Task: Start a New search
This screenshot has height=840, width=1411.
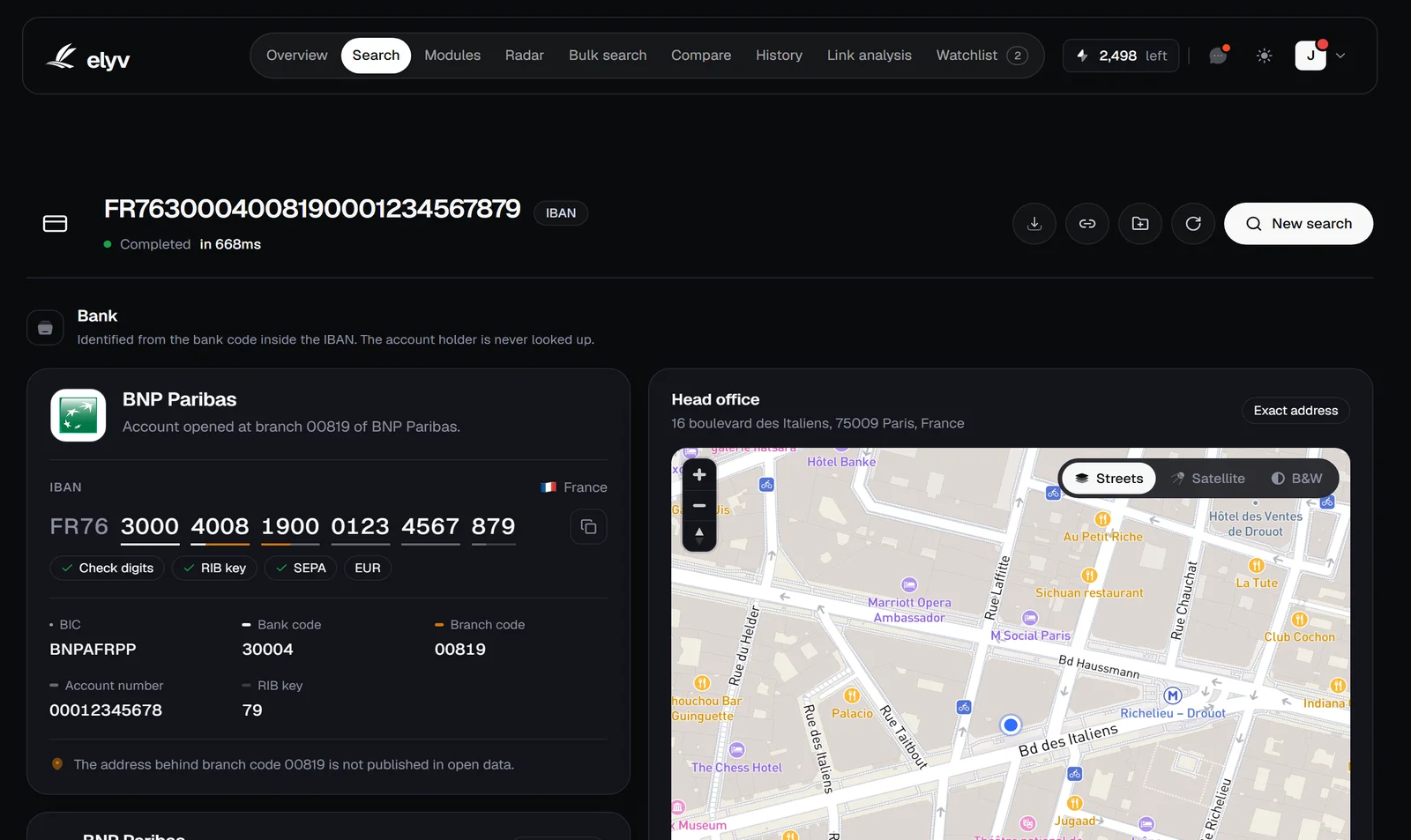Action: click(1298, 224)
